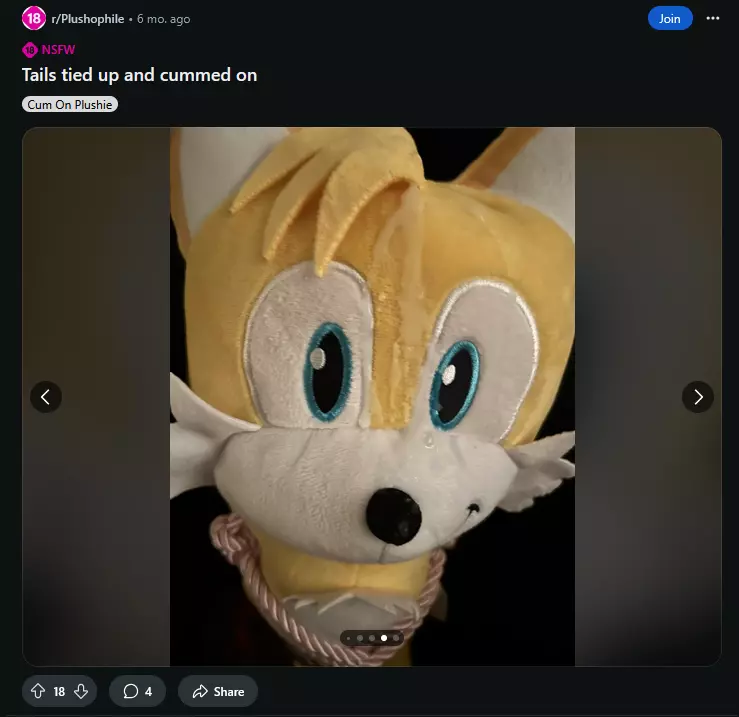Click the small pink 18 NSFW icon
This screenshot has width=739, height=717.
click(30, 49)
